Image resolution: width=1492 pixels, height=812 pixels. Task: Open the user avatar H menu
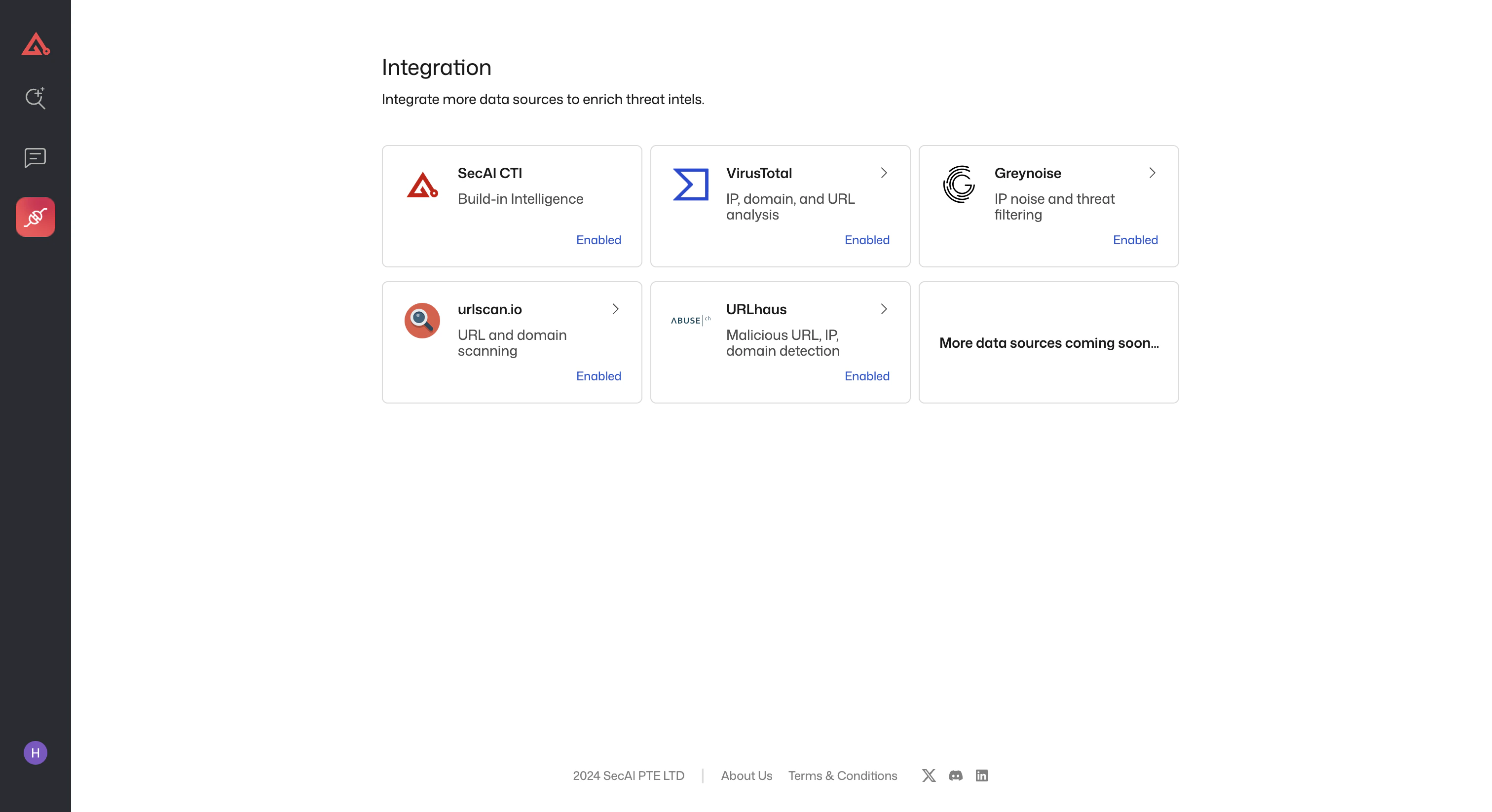[x=36, y=752]
